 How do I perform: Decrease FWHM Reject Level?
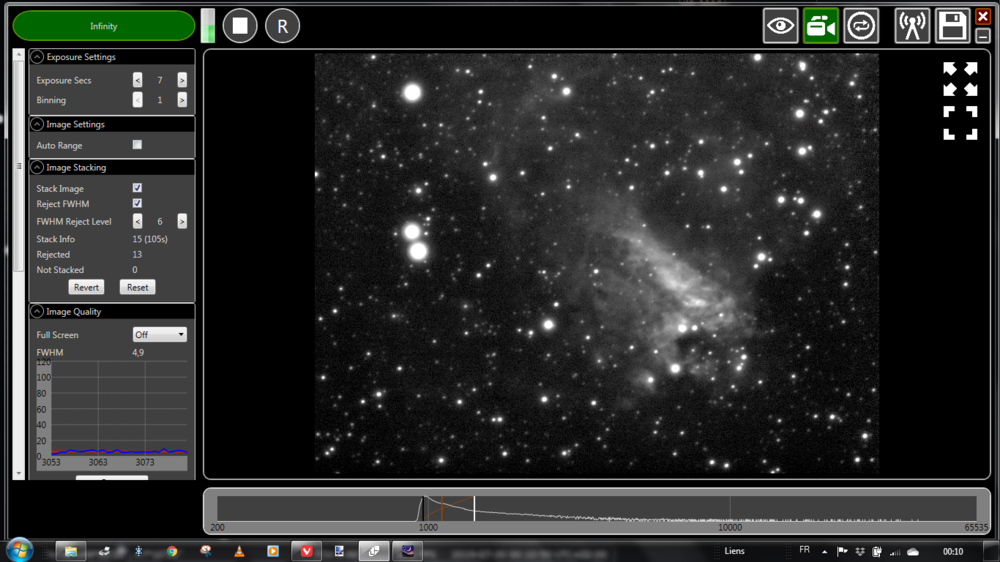(x=138, y=221)
